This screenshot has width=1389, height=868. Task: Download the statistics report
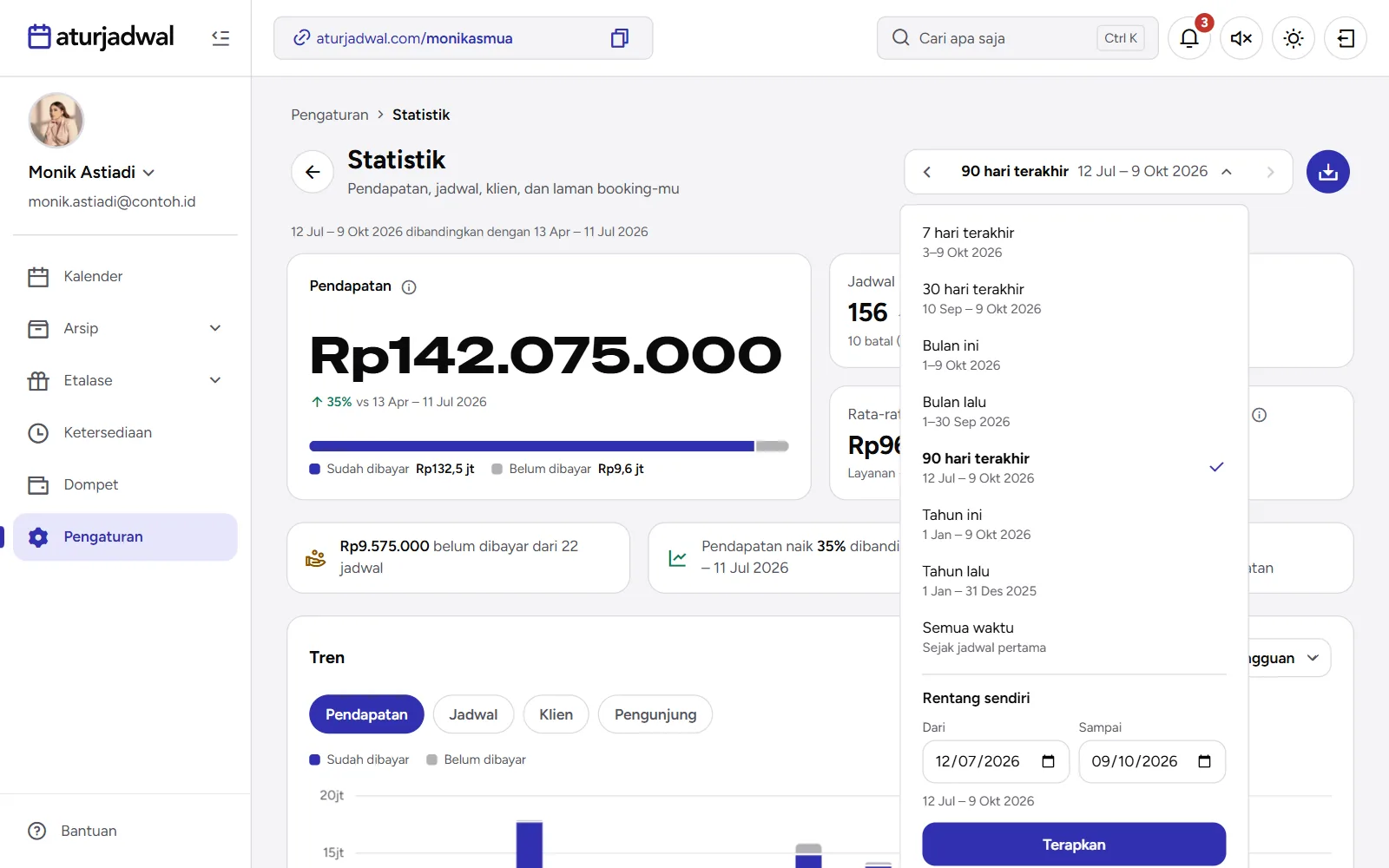tap(1328, 172)
